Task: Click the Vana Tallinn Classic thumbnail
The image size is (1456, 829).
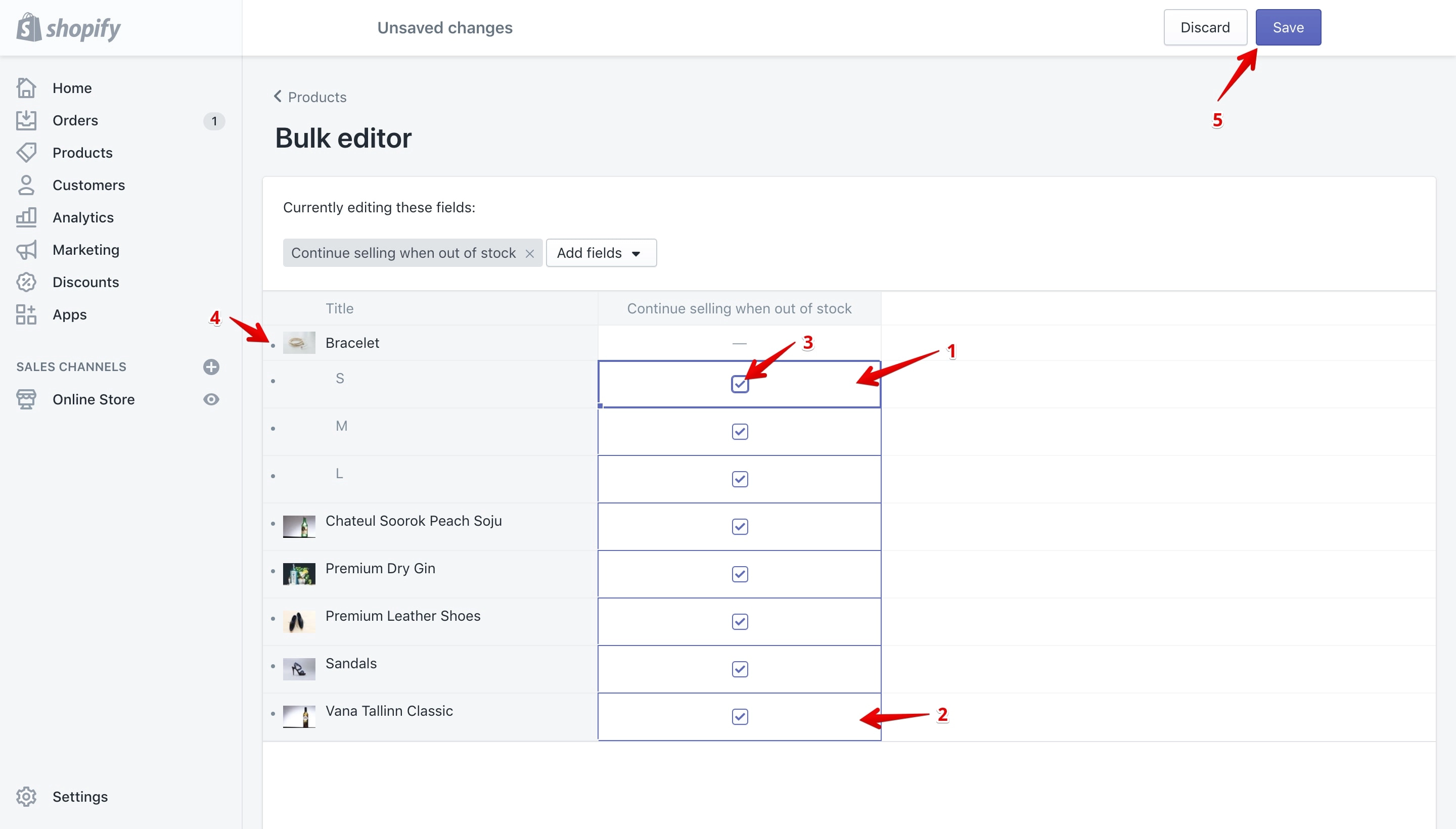Action: (299, 717)
